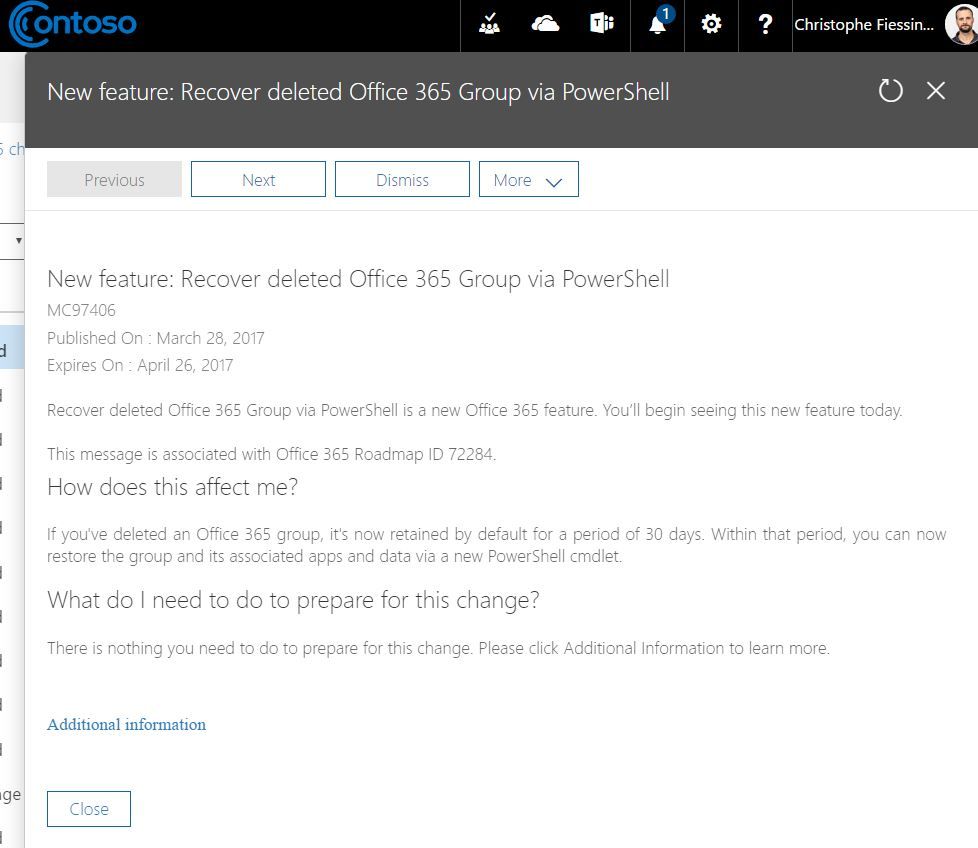Viewport: 978px width, 848px height.
Task: Click the 'How does this affect me?' heading
Action: [173, 487]
